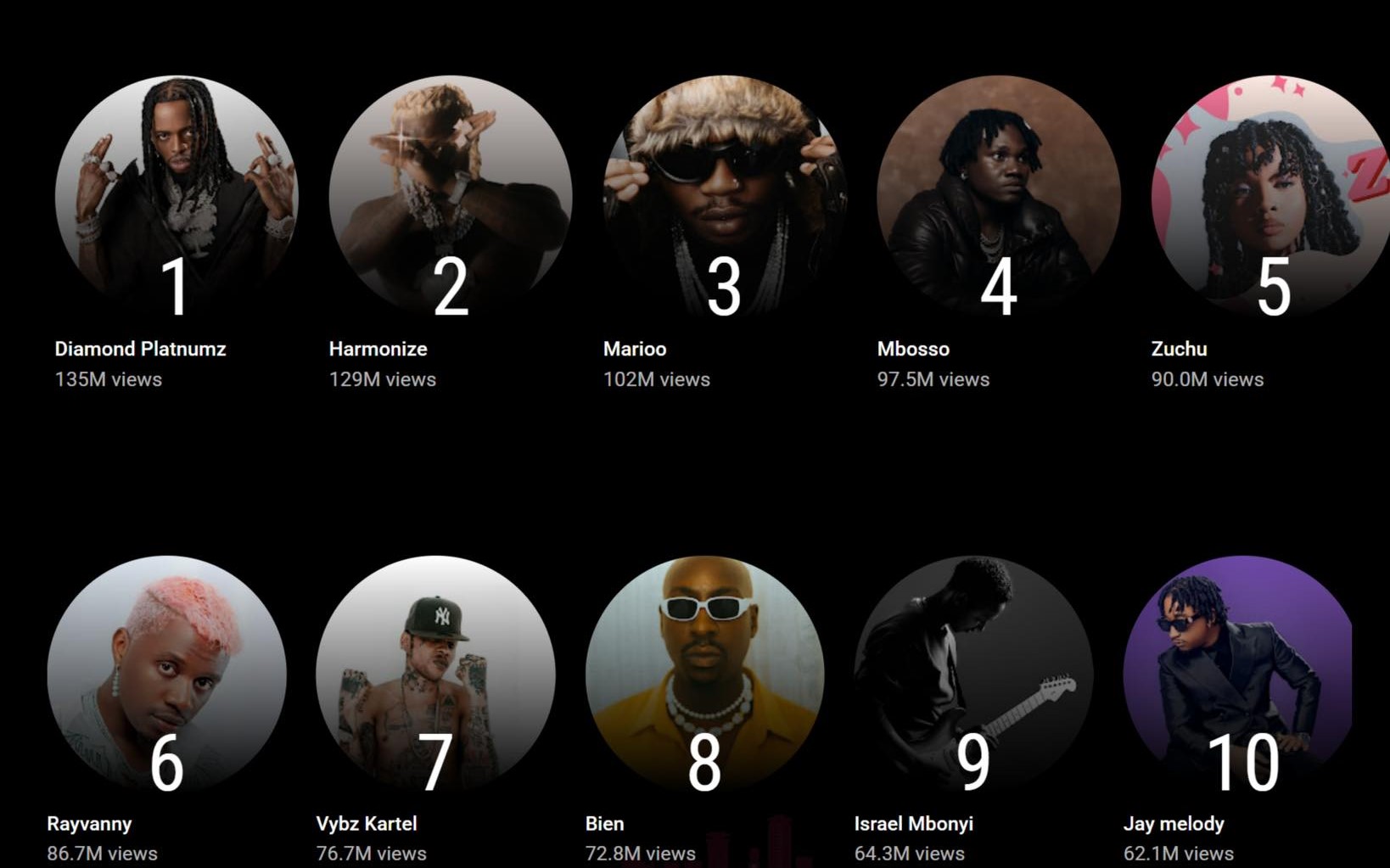Open the Israel Mbonyi name link

click(x=914, y=824)
